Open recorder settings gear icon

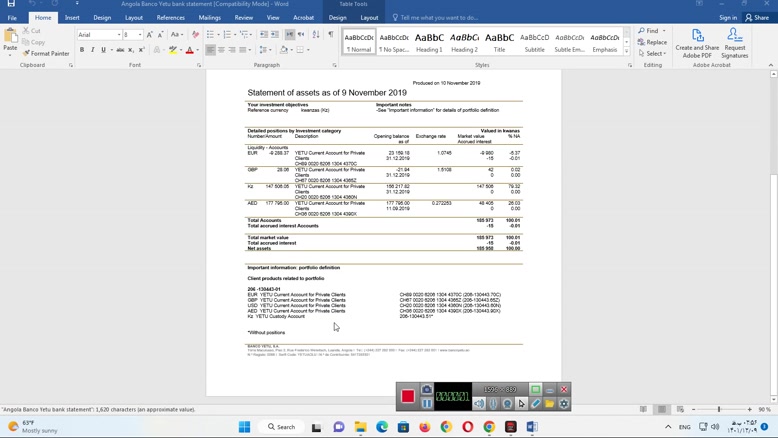(x=564, y=404)
